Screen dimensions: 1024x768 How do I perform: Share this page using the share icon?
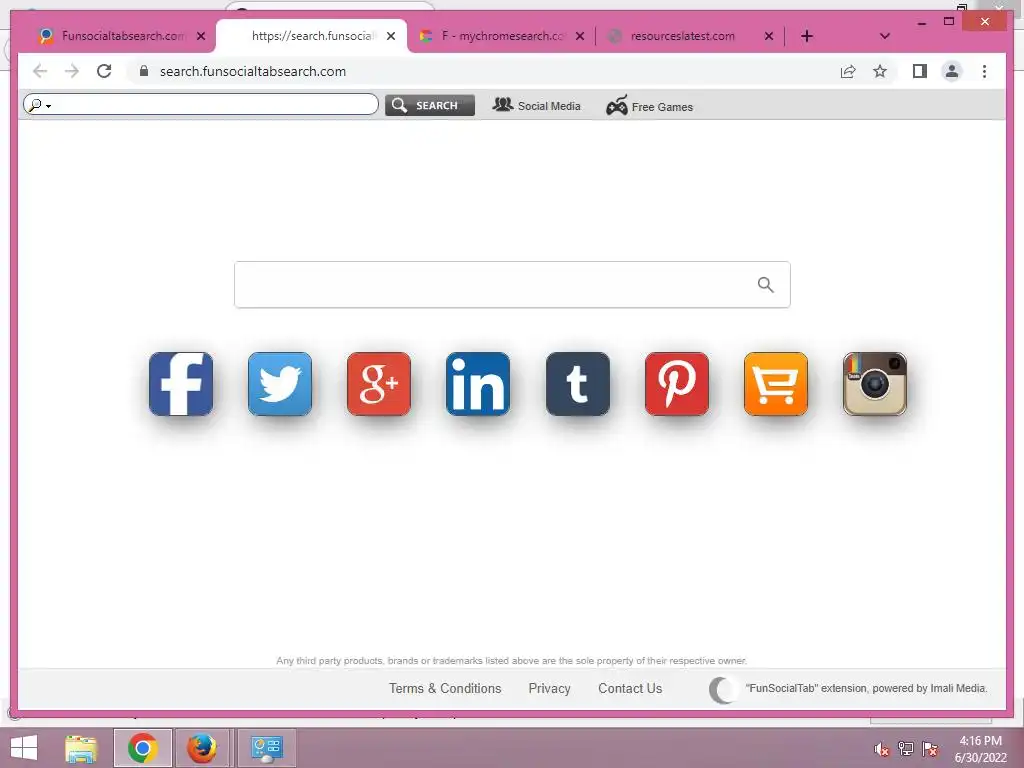click(x=848, y=71)
